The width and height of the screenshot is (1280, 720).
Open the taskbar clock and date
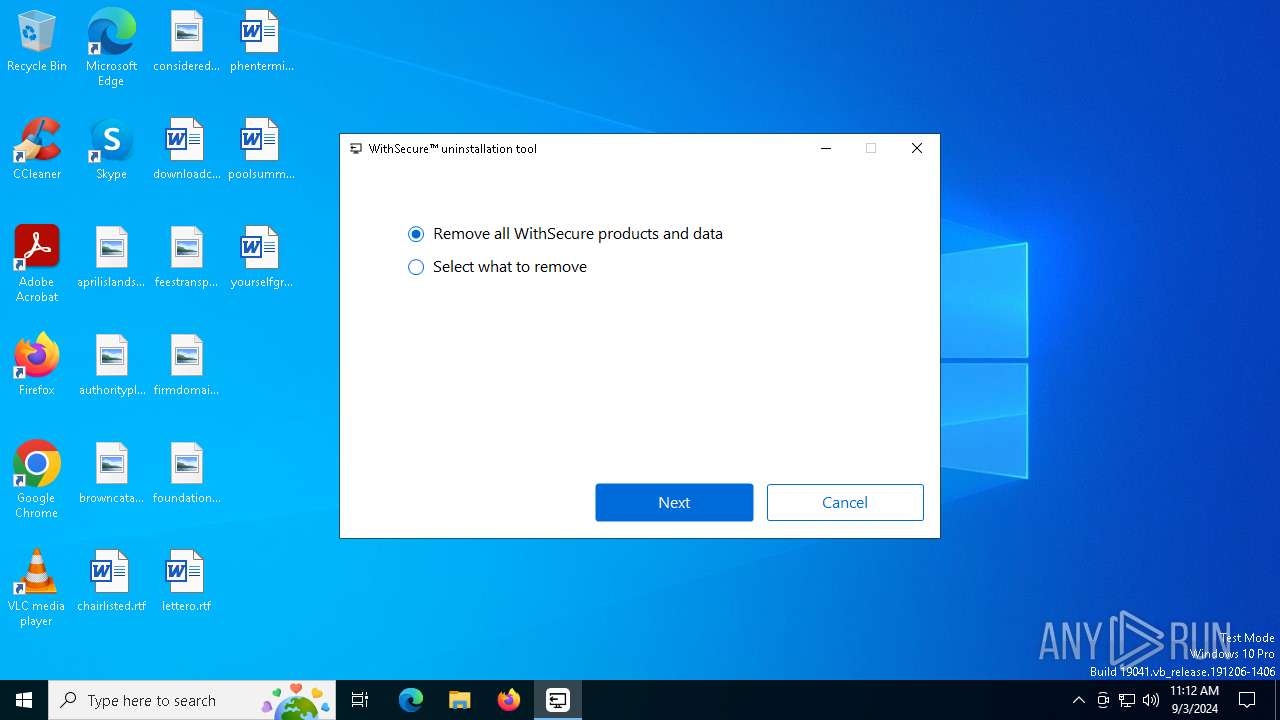[x=1194, y=700]
